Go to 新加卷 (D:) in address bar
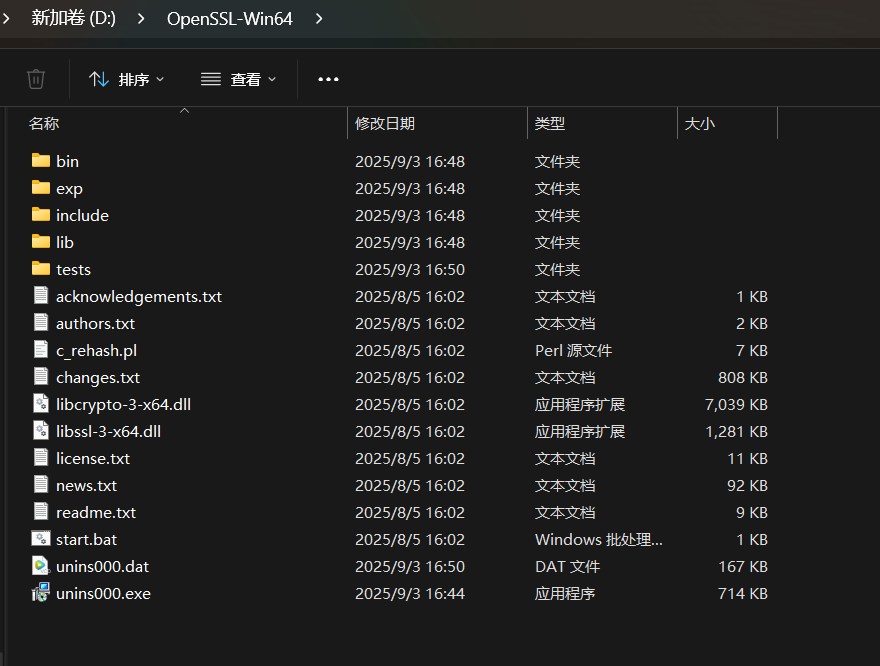Viewport: 880px width, 666px height. point(74,19)
